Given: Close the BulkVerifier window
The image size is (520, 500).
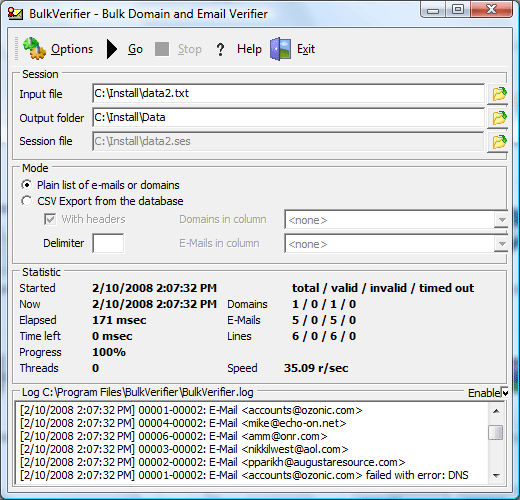Looking at the screenshot, I should click(492, 10).
